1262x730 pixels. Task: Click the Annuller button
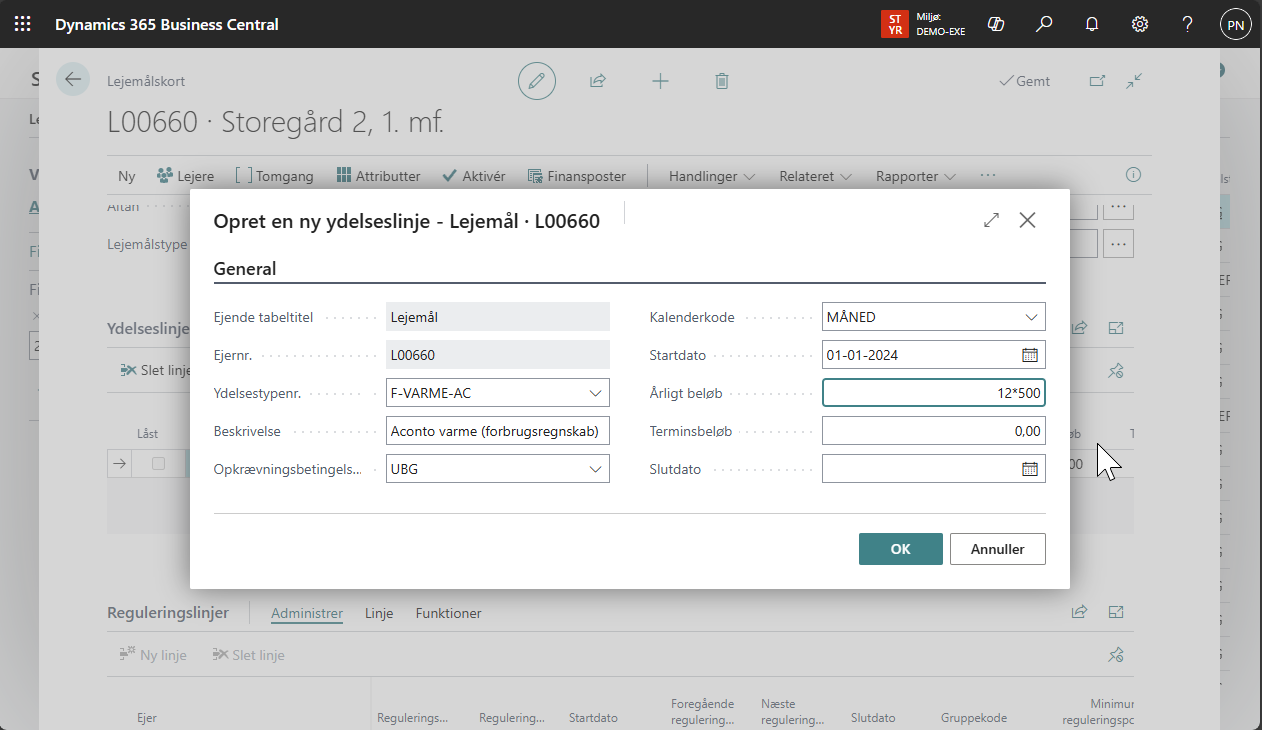997,549
